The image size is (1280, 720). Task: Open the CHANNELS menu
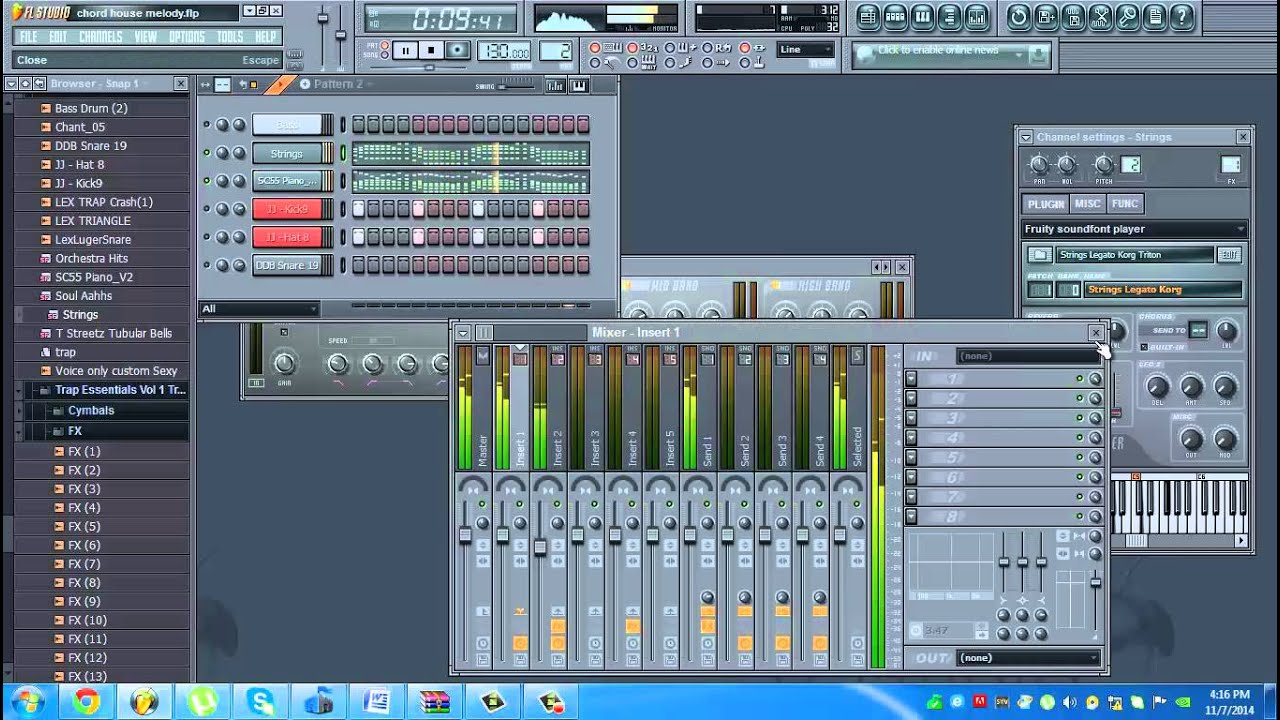point(100,37)
